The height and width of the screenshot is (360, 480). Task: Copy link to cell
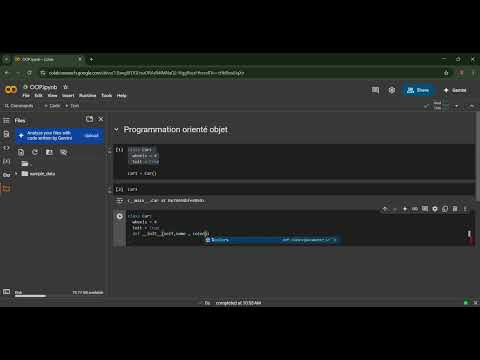[415, 209]
